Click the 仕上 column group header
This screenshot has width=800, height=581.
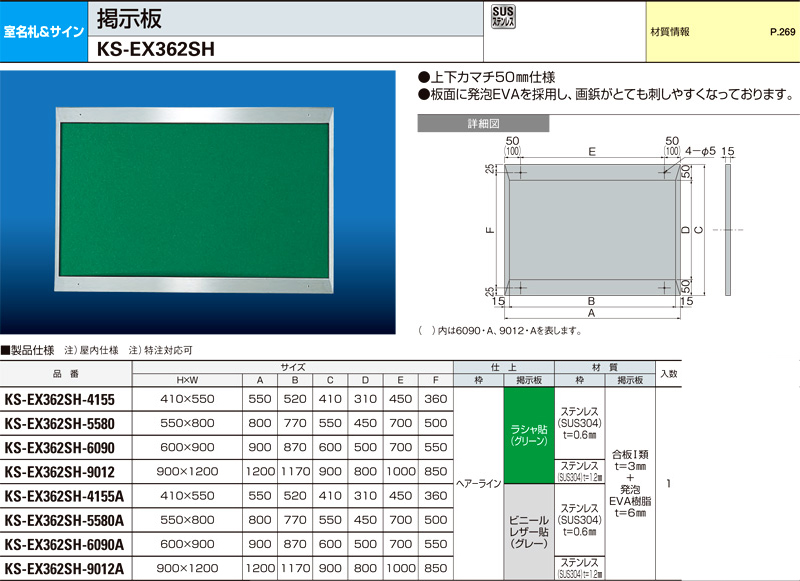504,367
